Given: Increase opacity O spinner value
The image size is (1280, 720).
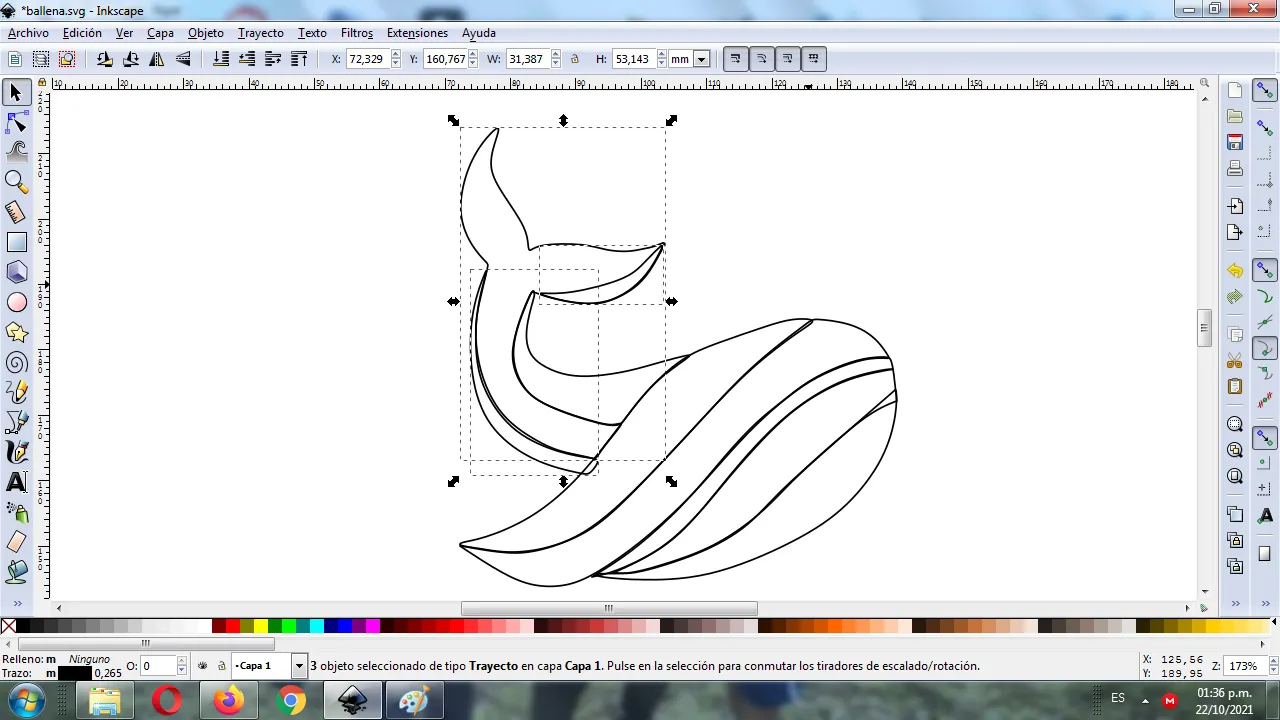Looking at the screenshot, I should (181, 662).
